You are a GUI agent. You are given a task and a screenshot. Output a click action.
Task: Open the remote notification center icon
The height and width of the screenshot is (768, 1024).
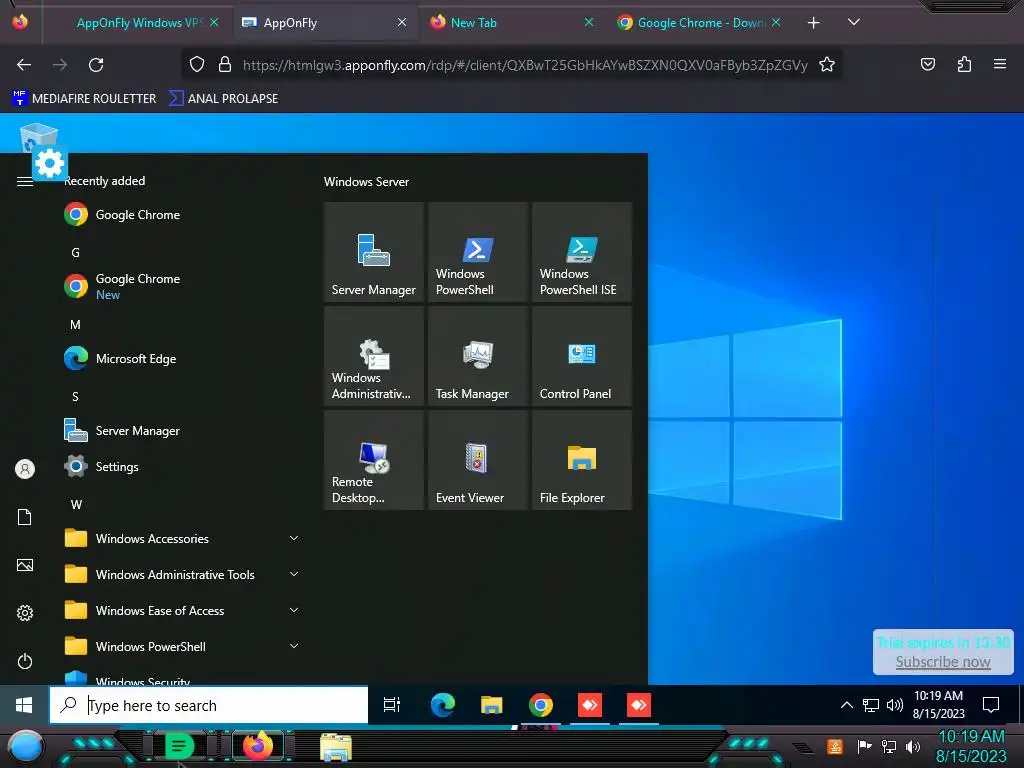tap(991, 705)
